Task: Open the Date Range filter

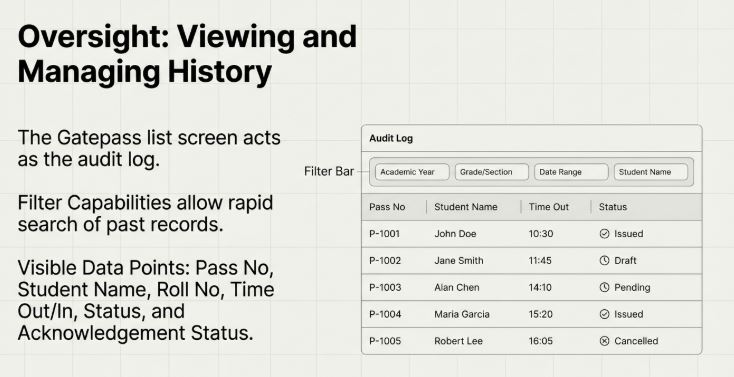Action: coord(571,172)
